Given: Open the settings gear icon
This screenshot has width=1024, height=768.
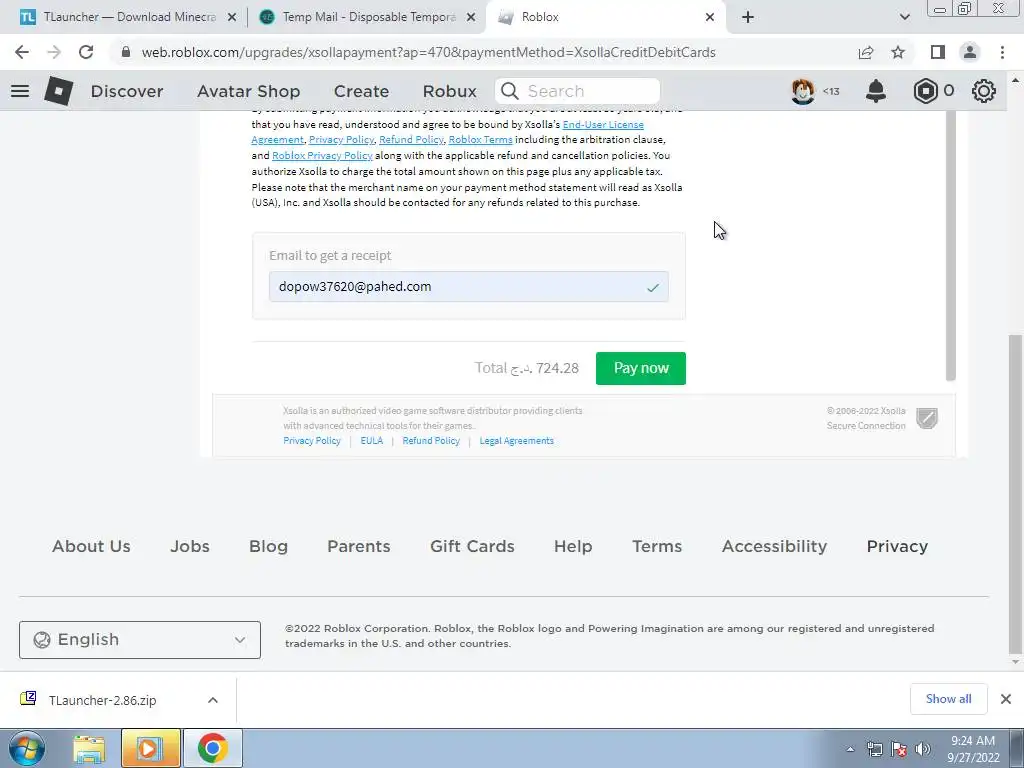Looking at the screenshot, I should pos(984,91).
